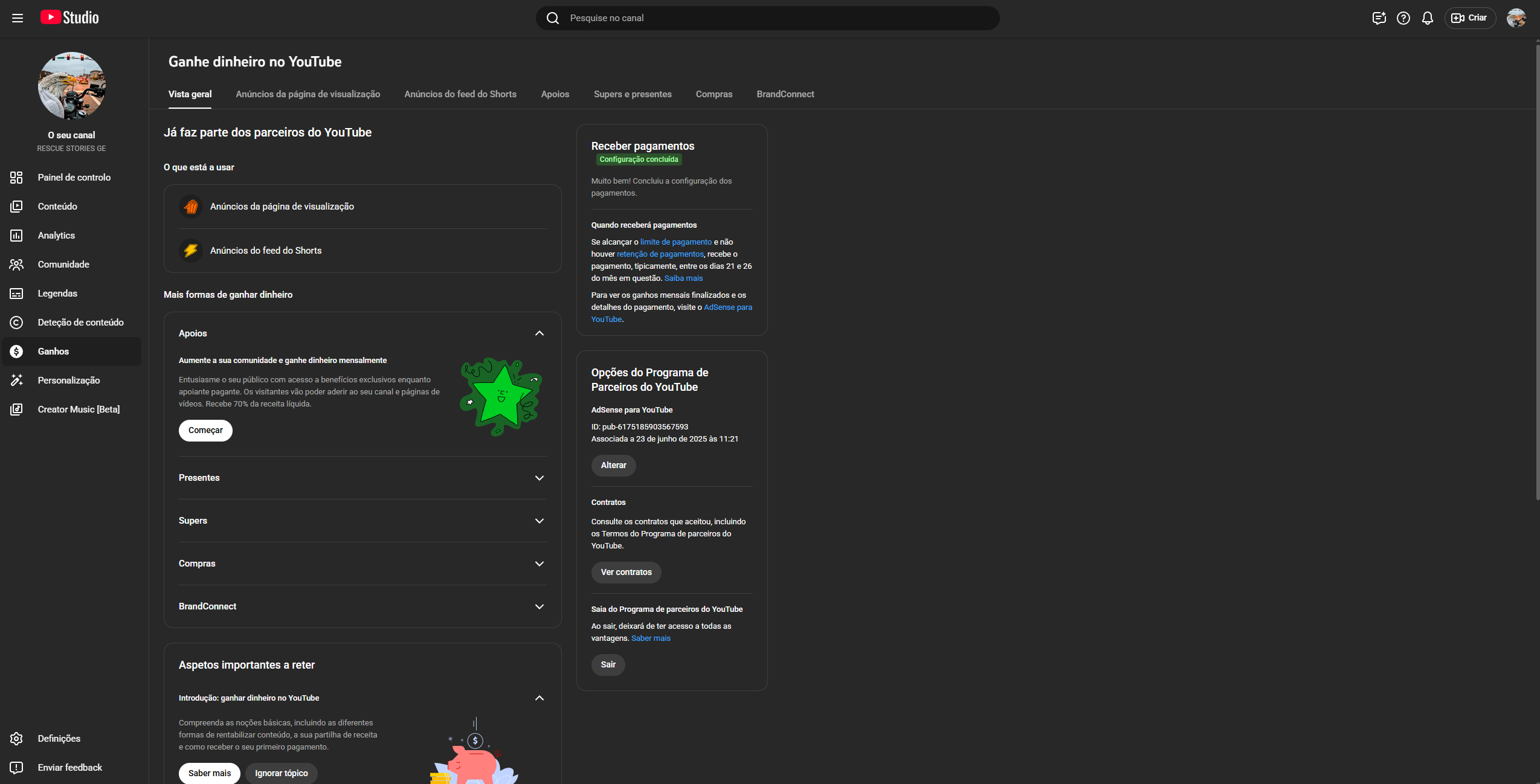
Task: Switch to Anúncios do feed do Shorts tab
Action: pyautogui.click(x=460, y=94)
